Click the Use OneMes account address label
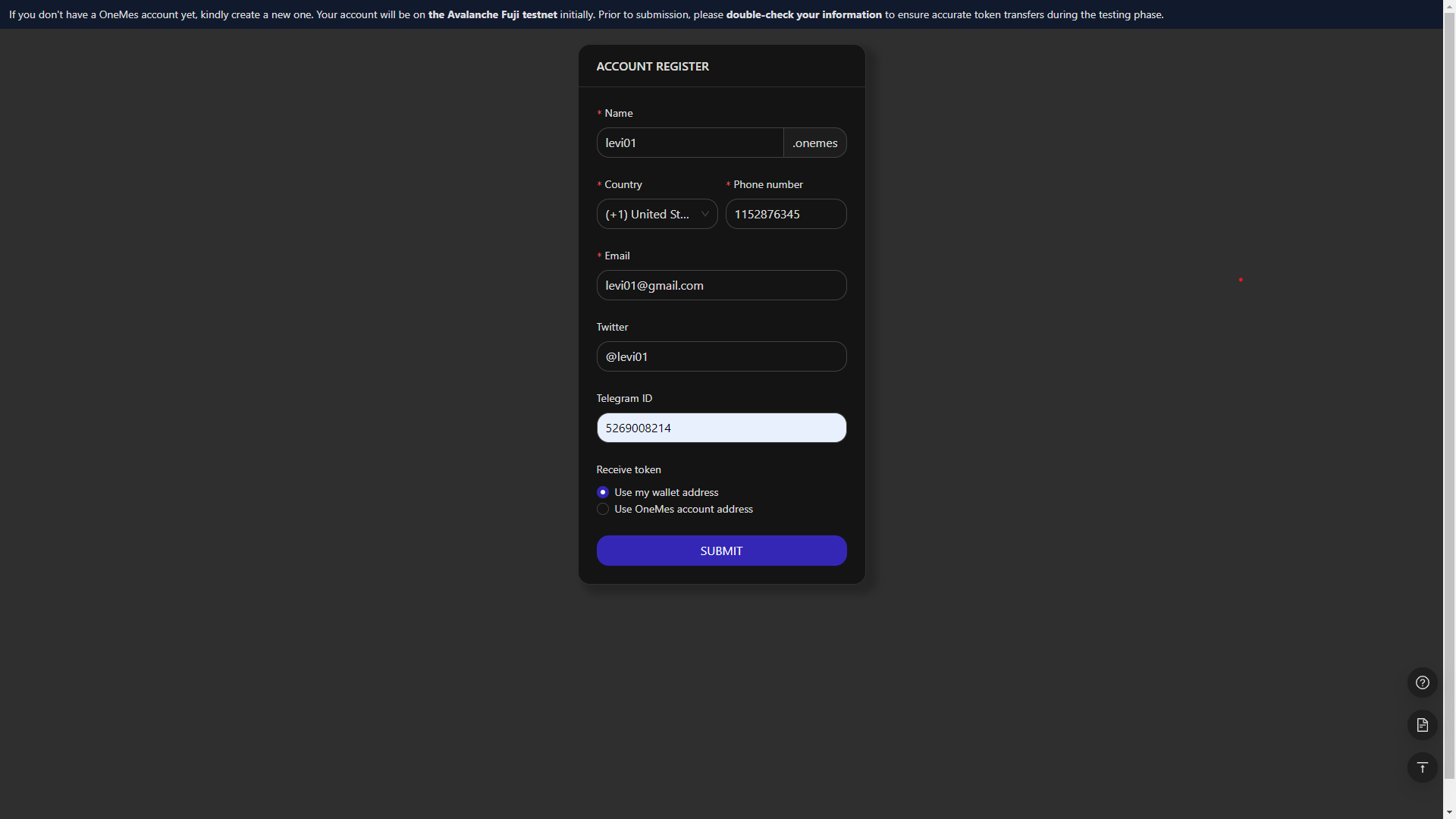The image size is (1456, 819). [x=683, y=509]
